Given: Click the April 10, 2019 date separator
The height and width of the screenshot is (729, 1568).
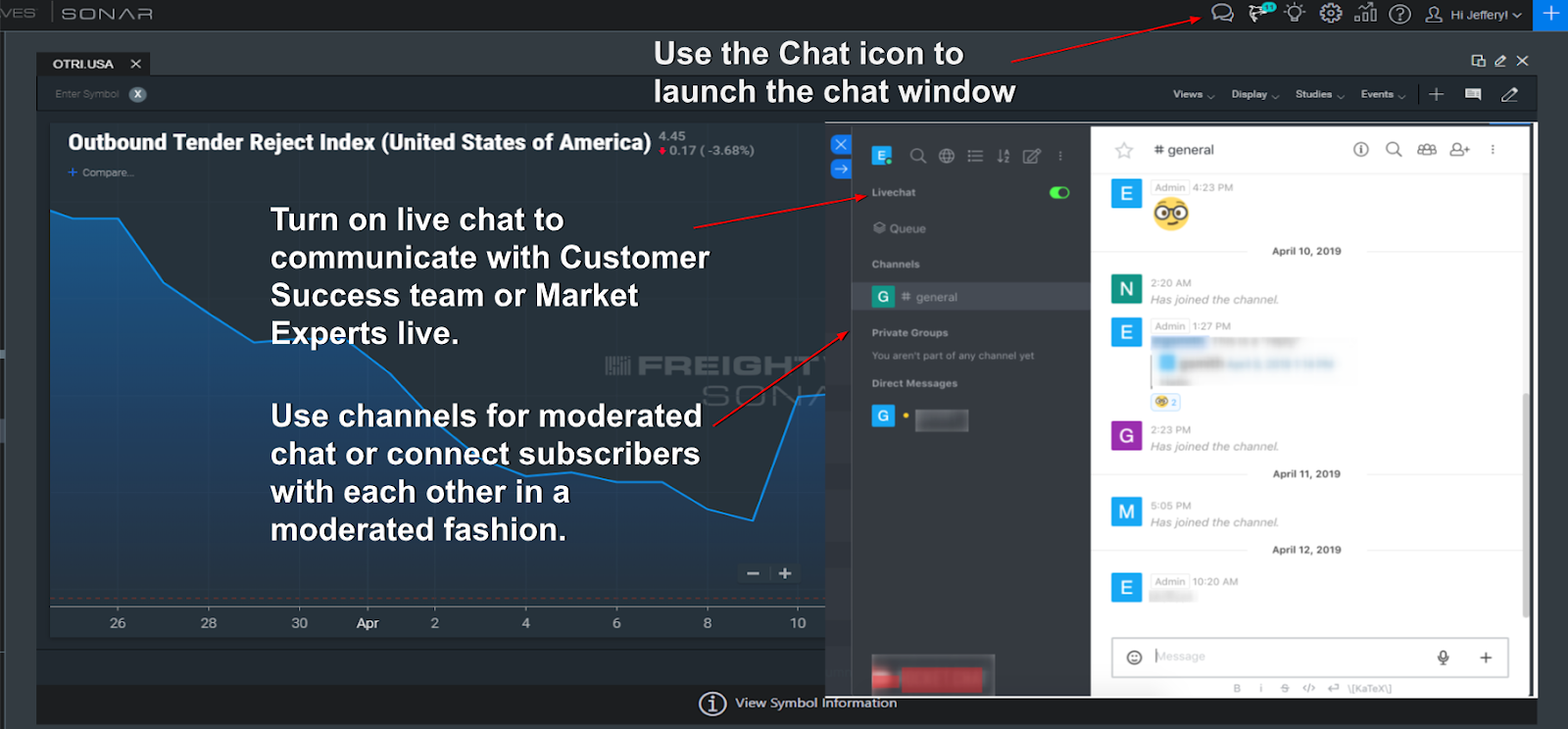Looking at the screenshot, I should 1306,251.
